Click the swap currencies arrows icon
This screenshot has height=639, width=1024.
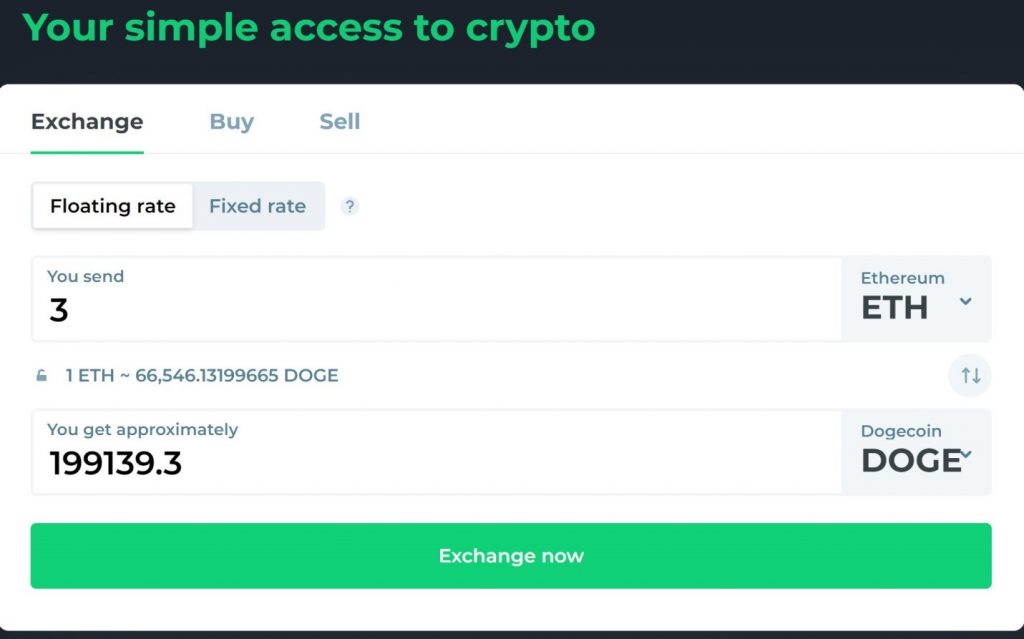tap(970, 376)
